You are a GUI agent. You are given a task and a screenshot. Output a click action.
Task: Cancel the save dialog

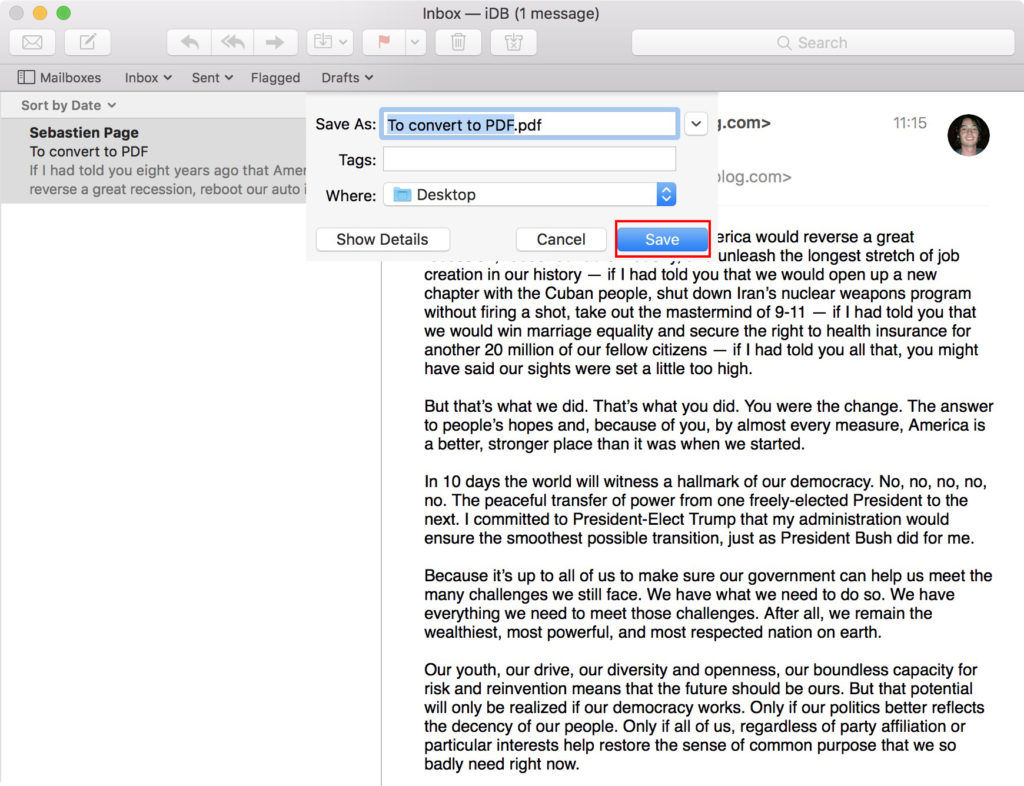pos(561,239)
